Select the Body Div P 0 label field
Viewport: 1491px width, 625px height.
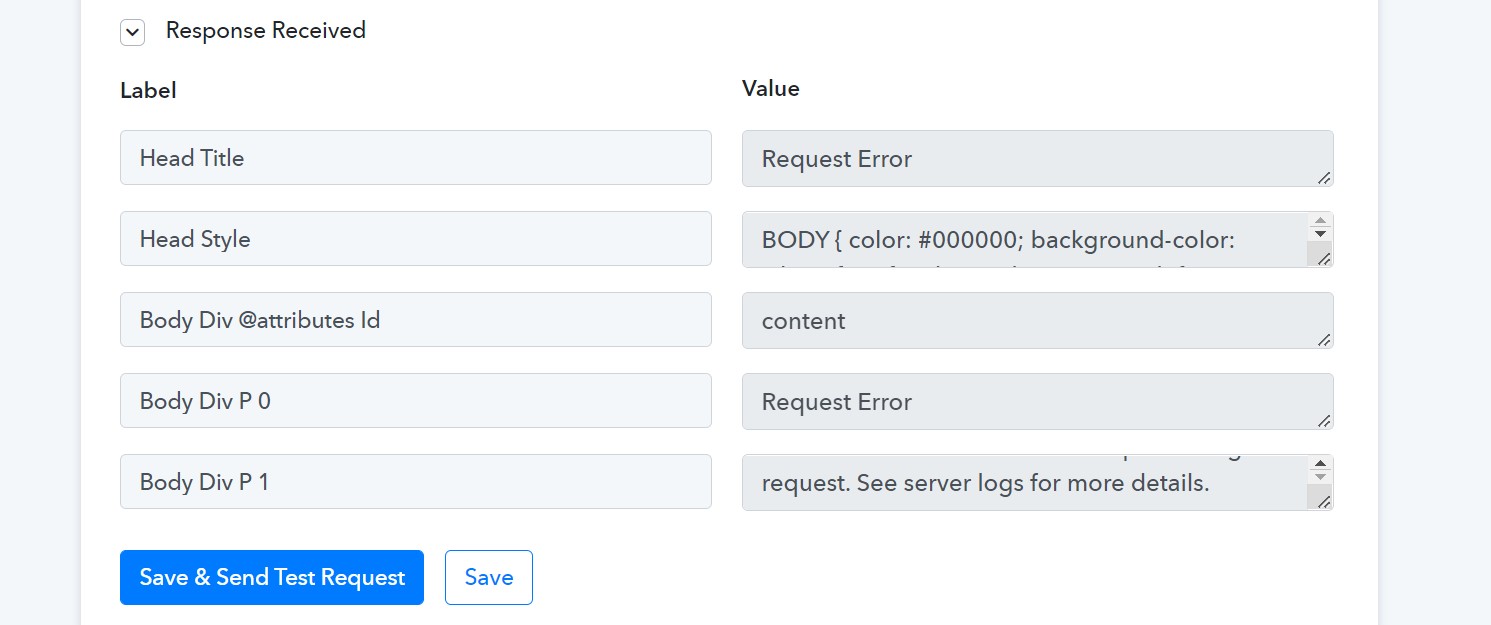(x=416, y=401)
